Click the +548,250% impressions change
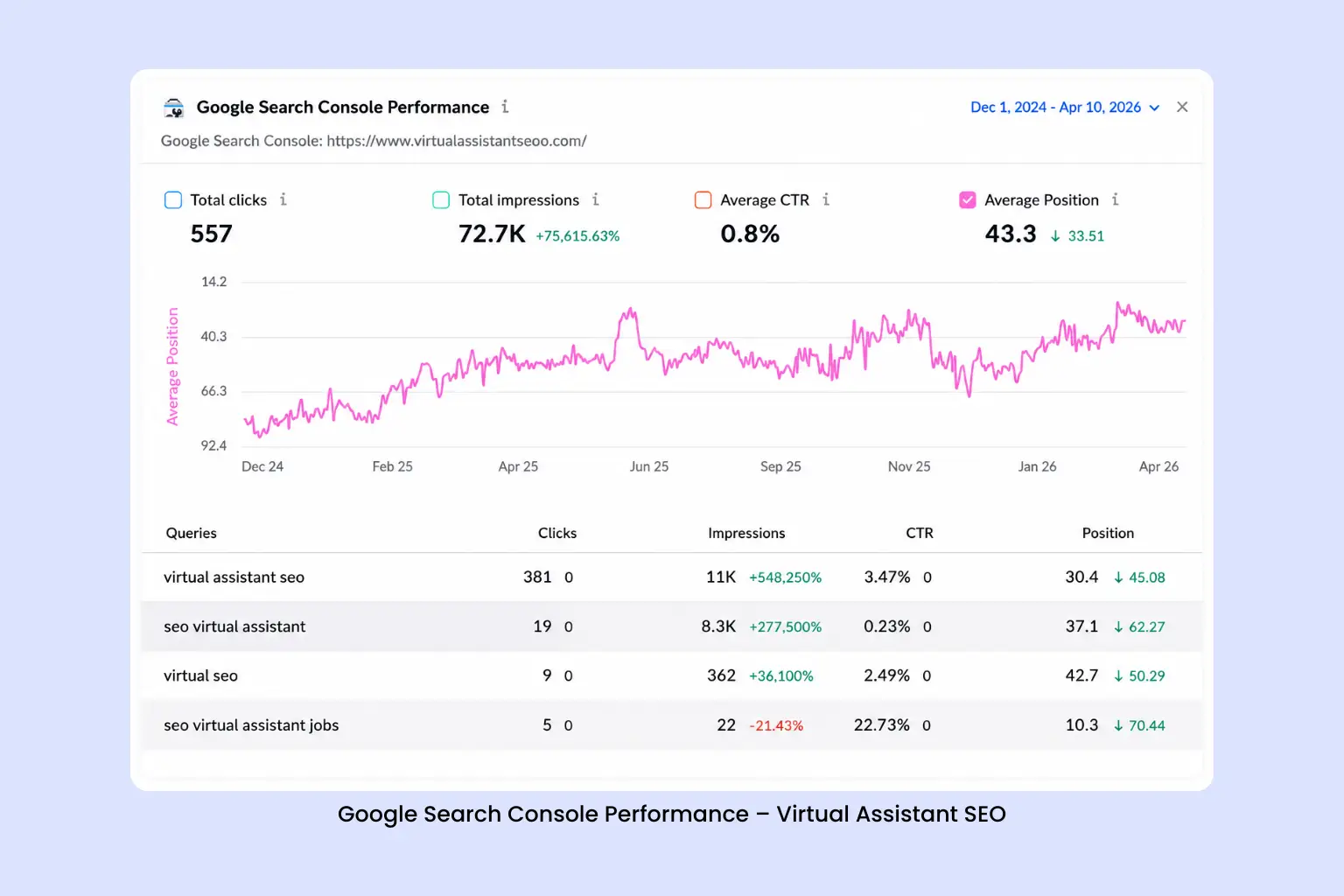 [785, 577]
